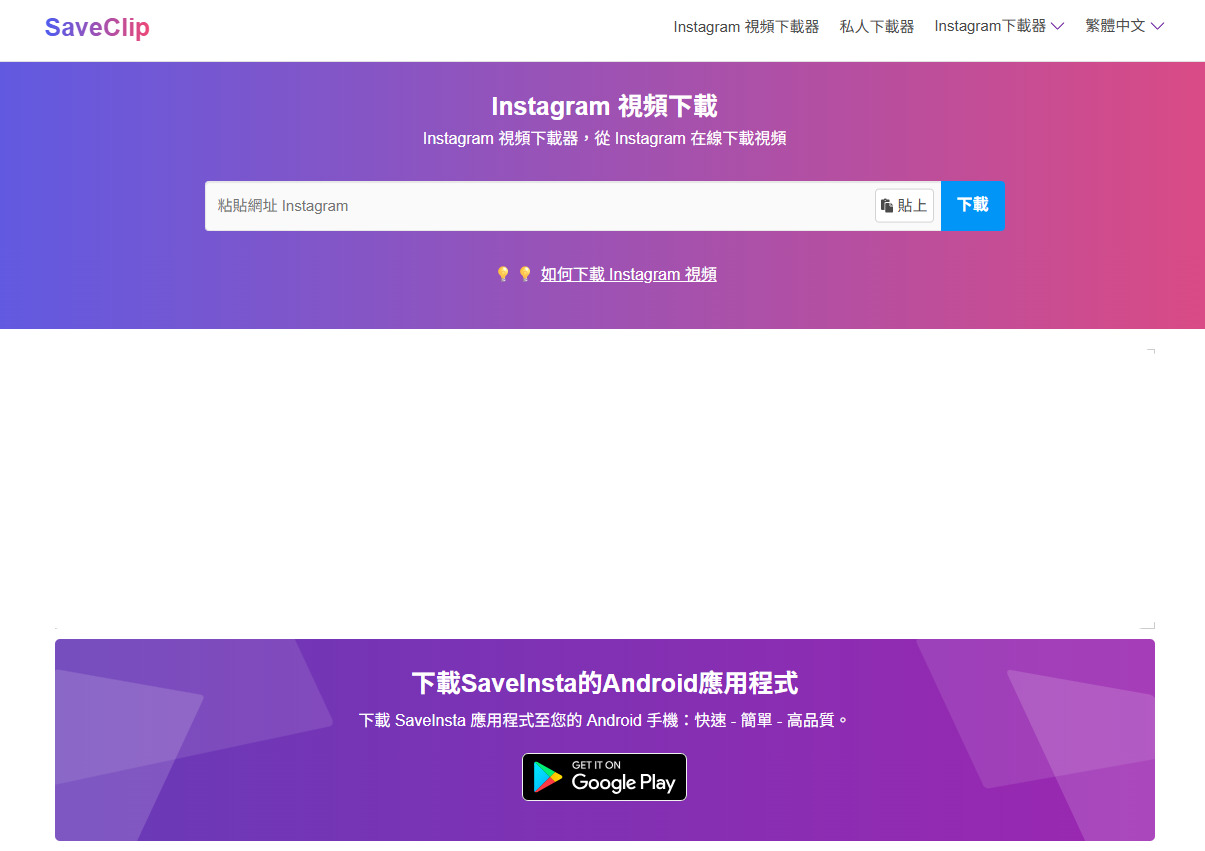Click the 下載SaveInsta的Android應用程式 heading
Viewport: 1205px width, 851px height.
(x=604, y=684)
